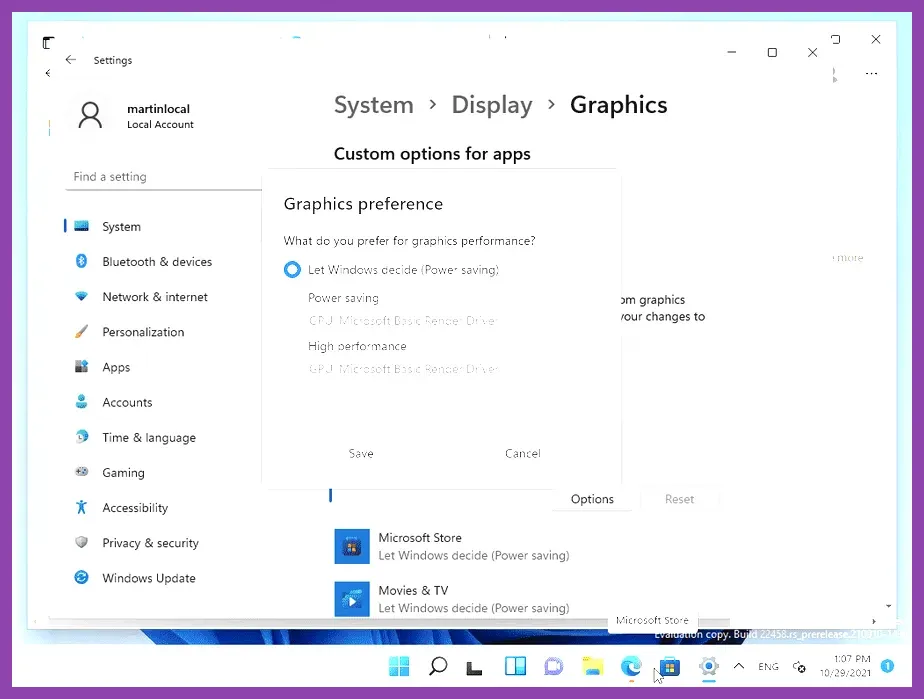Image resolution: width=924 pixels, height=699 pixels.
Task: Click the Accessibility figure icon
Action: [81, 507]
